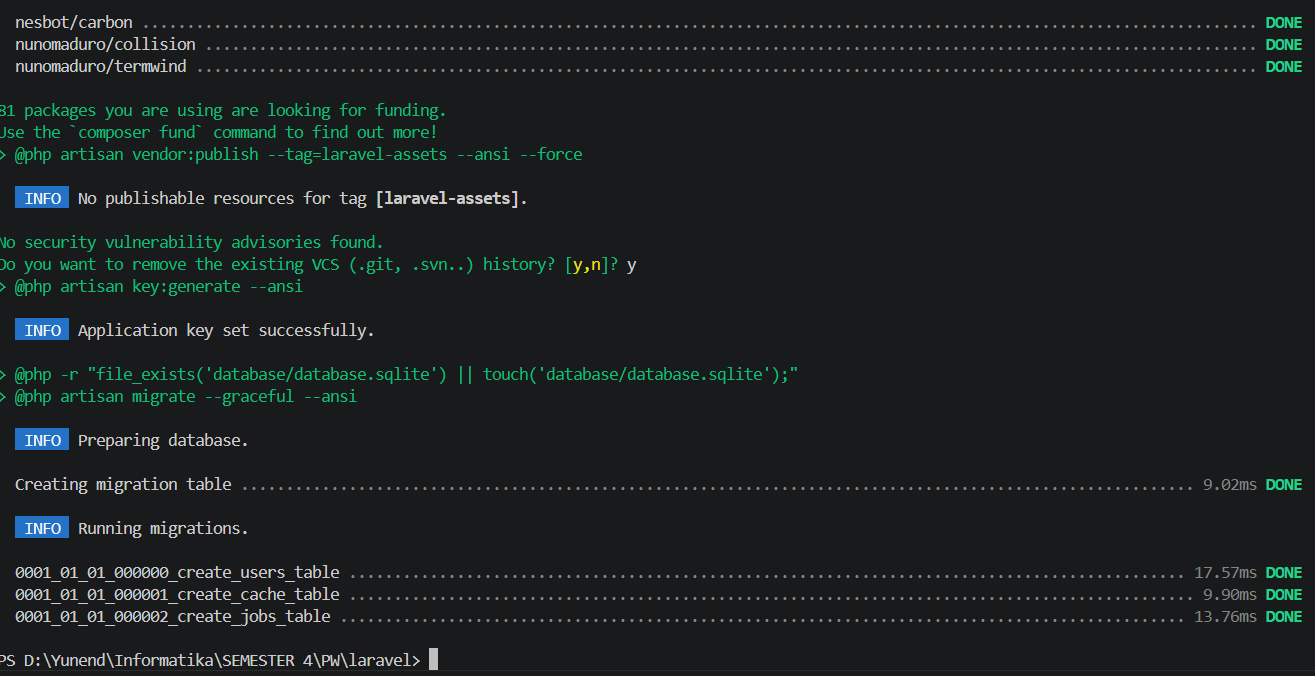Screen dimensions: 1315x676
Task: Click the artisan migrate --graceful command line
Action: pyautogui.click(x=178, y=396)
